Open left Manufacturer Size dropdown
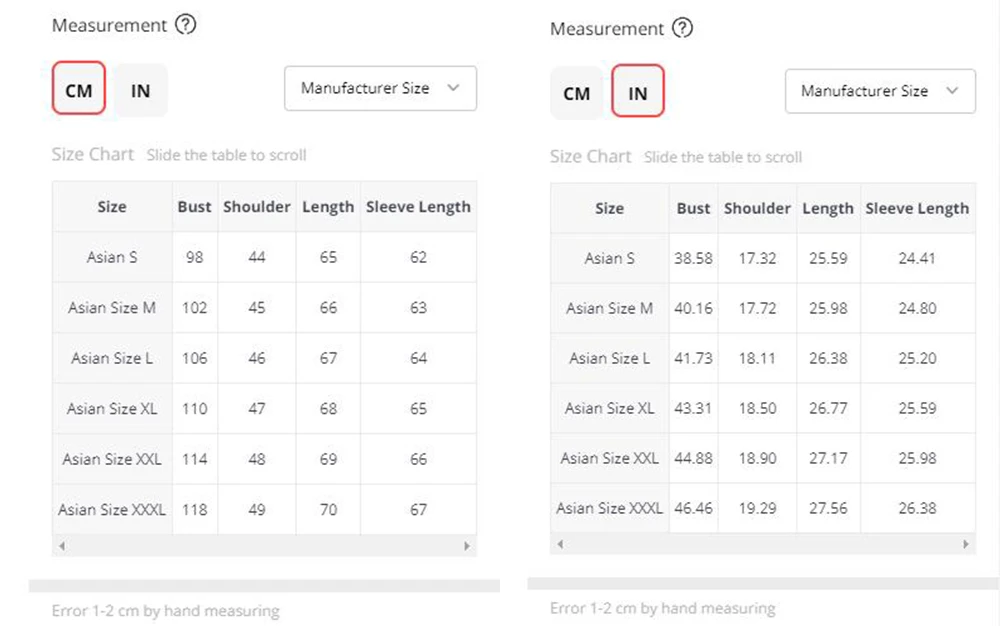Screen dimensions: 1000x626 (380, 88)
